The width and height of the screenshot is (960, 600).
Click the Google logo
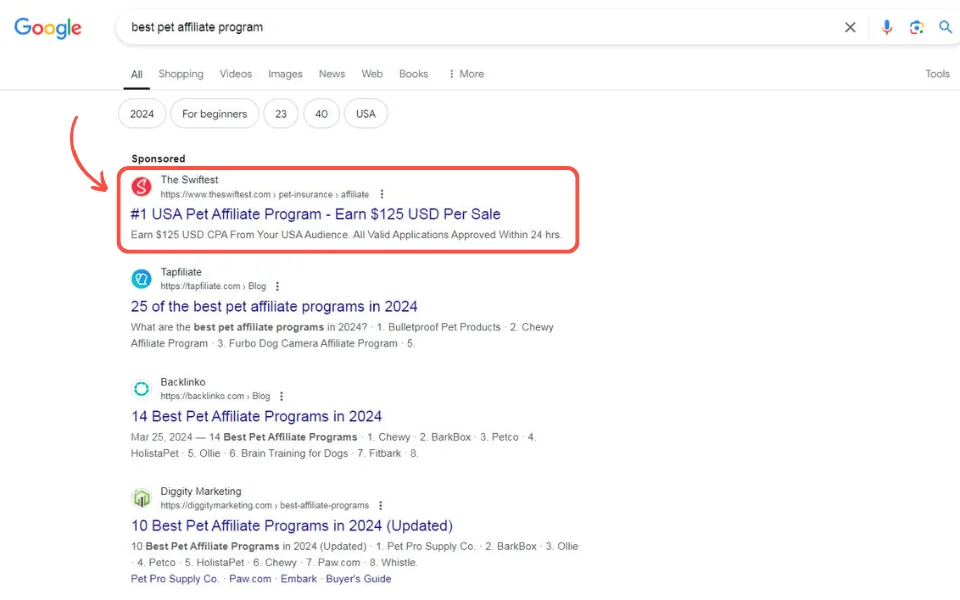click(x=48, y=28)
